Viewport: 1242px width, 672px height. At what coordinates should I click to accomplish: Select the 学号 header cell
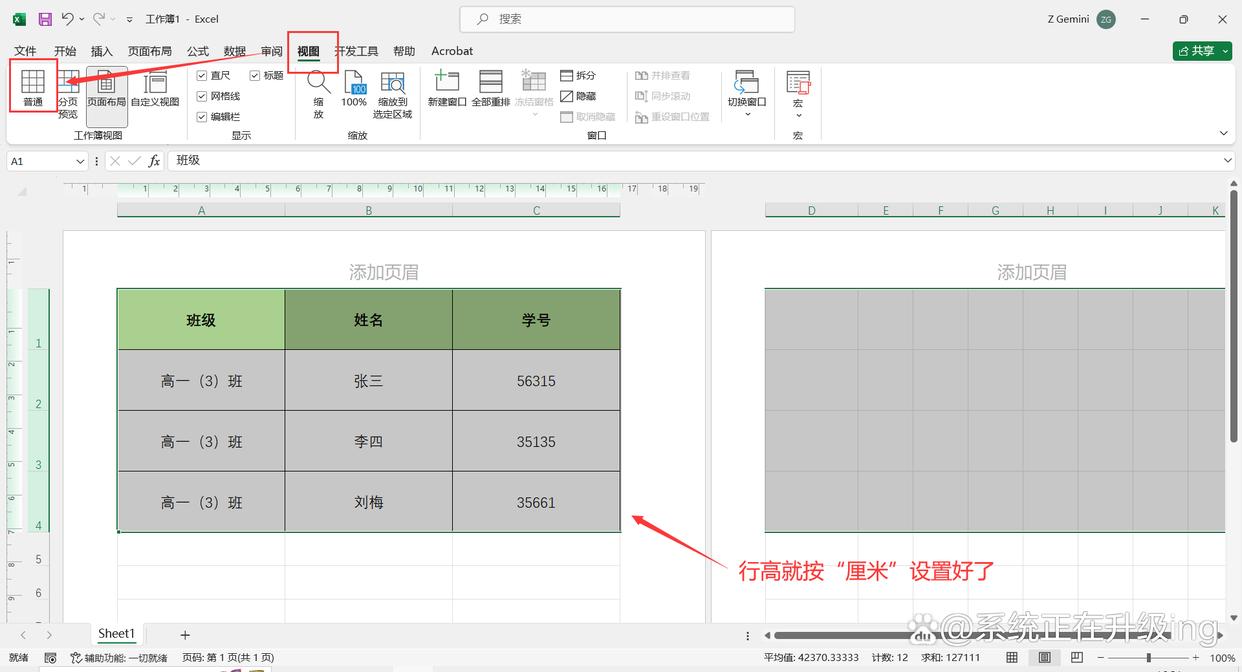pos(536,320)
